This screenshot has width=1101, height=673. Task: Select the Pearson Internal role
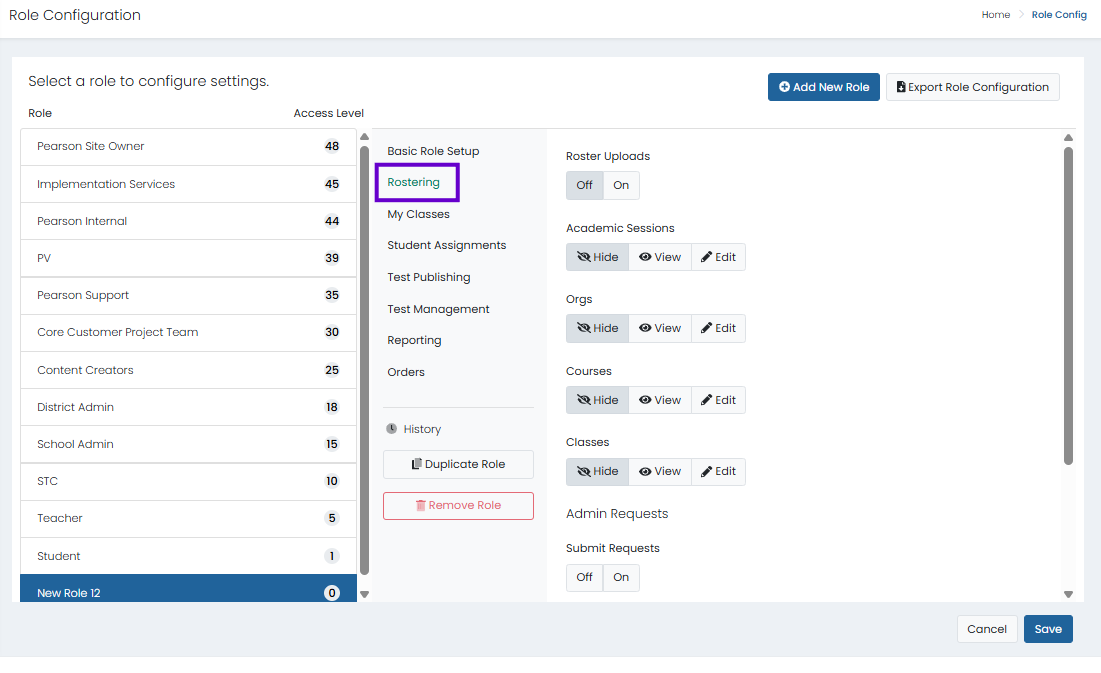tap(188, 221)
